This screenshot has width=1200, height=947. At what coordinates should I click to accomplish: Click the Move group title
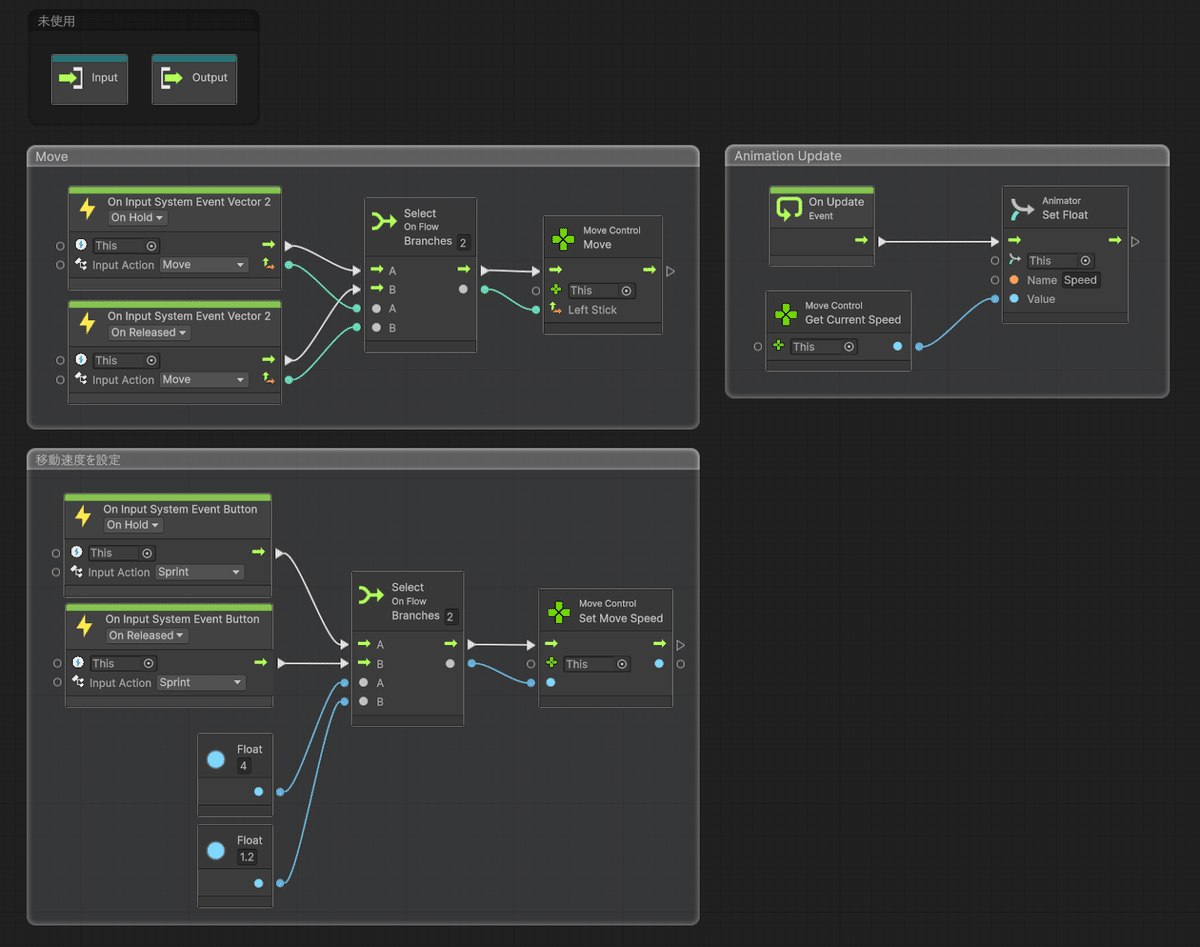(x=52, y=157)
